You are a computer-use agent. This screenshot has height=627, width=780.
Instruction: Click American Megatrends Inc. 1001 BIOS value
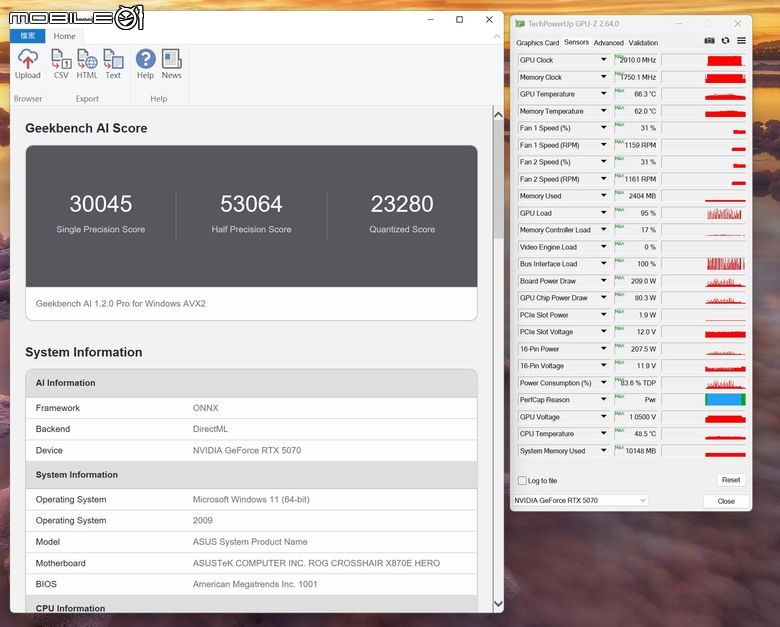click(x=255, y=584)
